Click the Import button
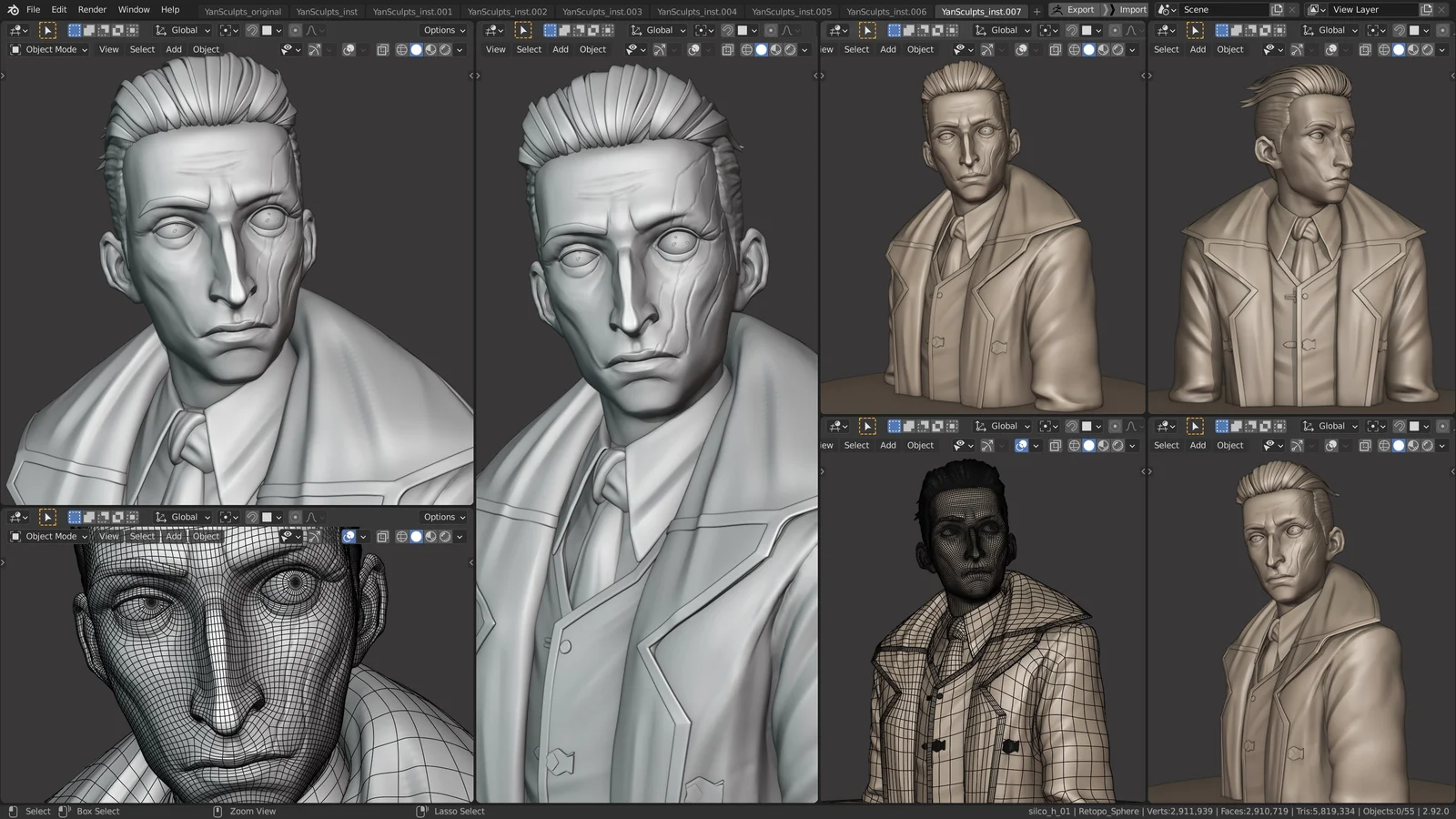This screenshot has width=1456, height=819. 1134,10
